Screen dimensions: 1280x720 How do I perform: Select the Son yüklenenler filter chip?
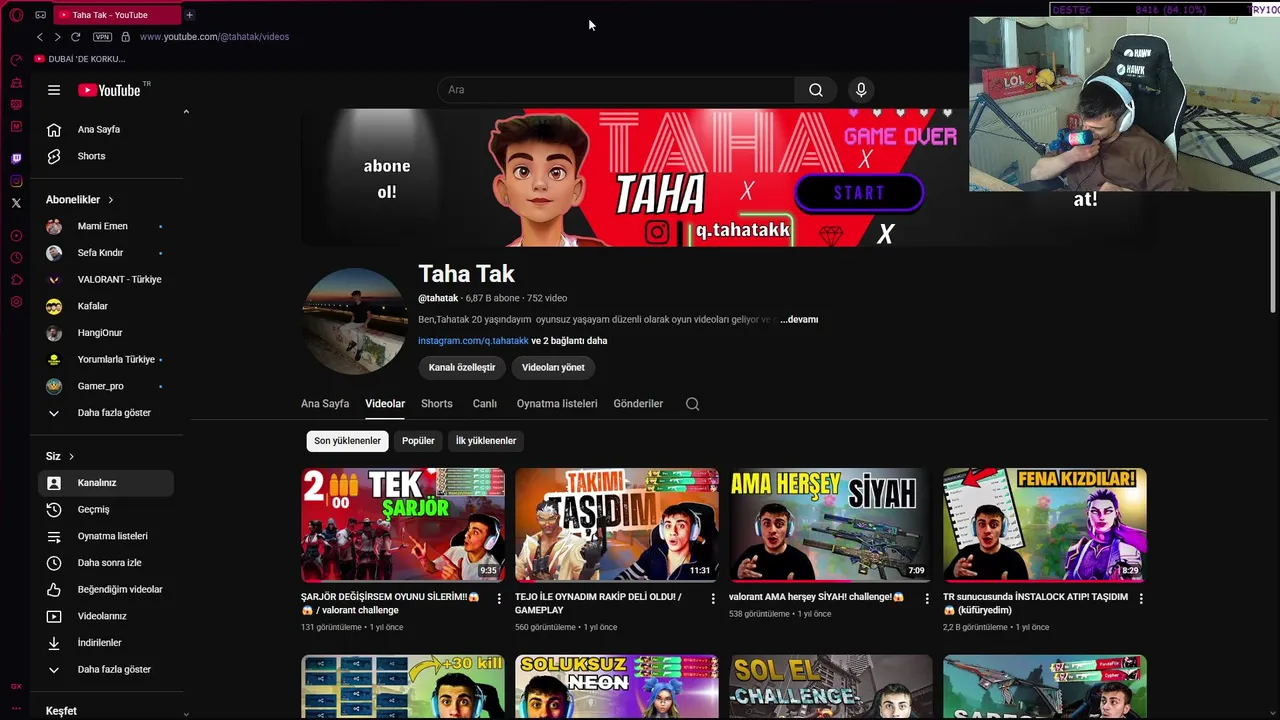[x=347, y=441]
